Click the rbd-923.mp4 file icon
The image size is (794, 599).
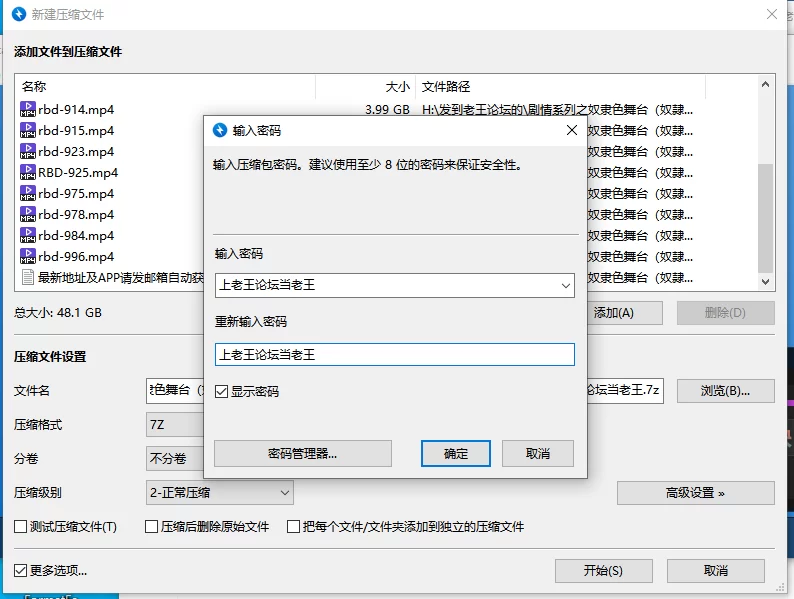pos(28,151)
